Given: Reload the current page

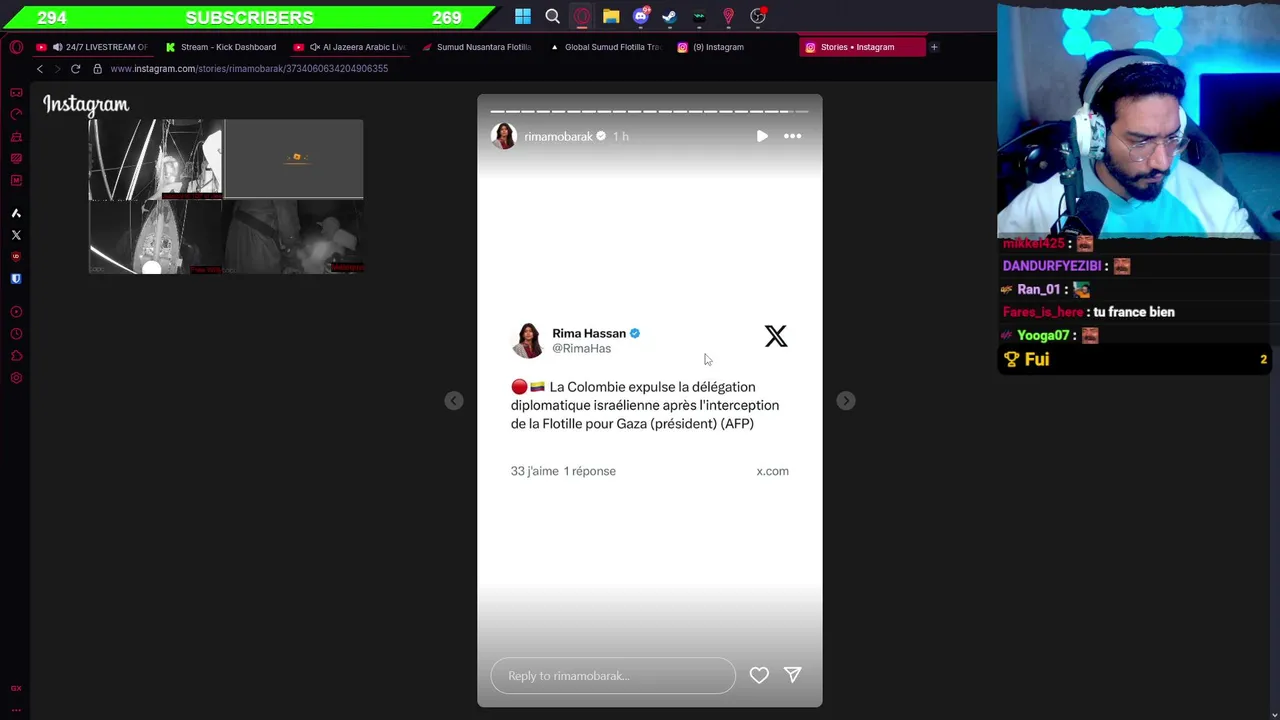Looking at the screenshot, I should pos(75,69).
